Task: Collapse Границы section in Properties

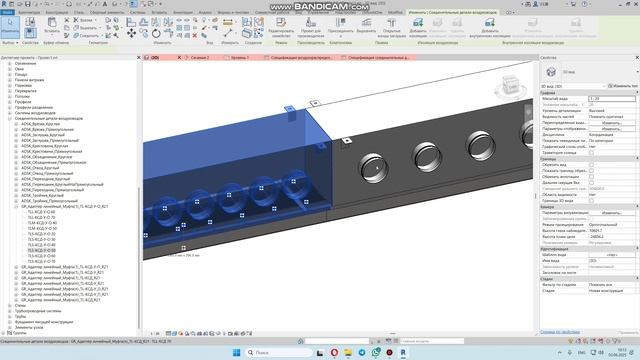Action: [x=637, y=158]
